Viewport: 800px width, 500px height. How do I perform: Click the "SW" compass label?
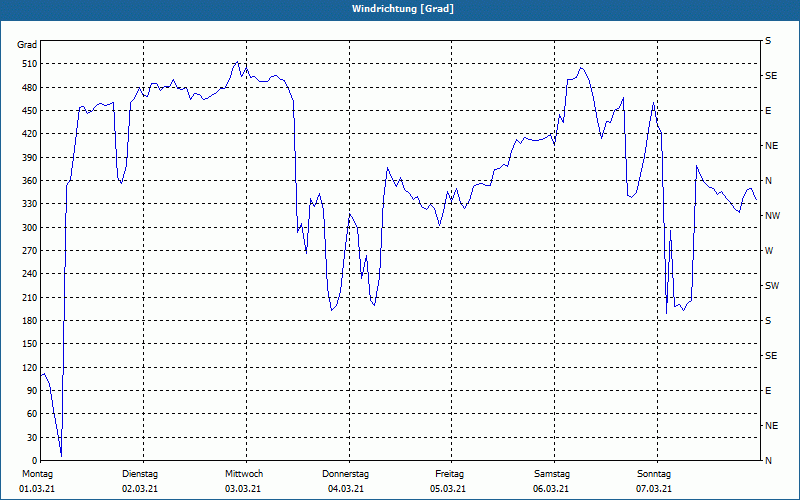tap(772, 286)
